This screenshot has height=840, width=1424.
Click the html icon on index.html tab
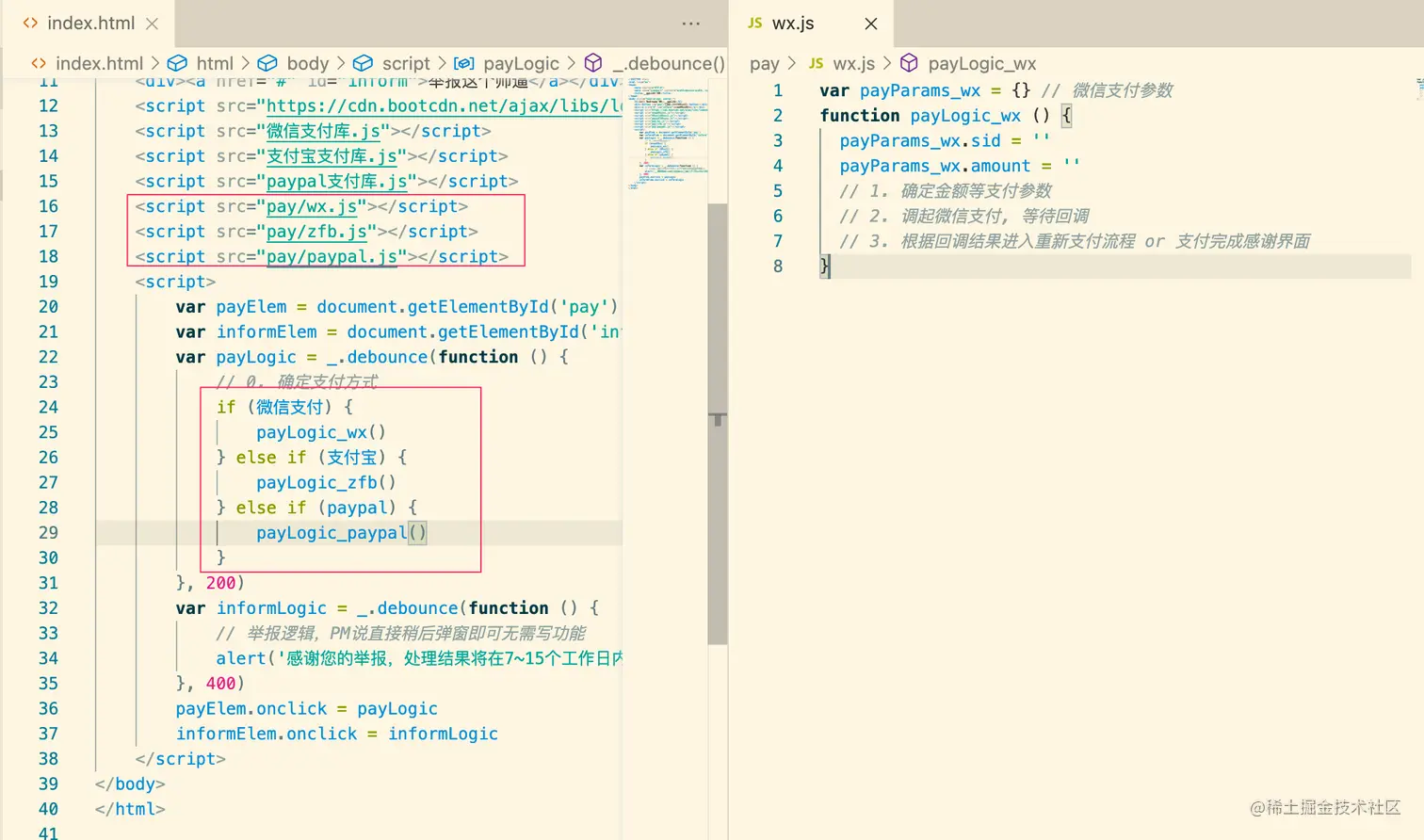(x=30, y=23)
